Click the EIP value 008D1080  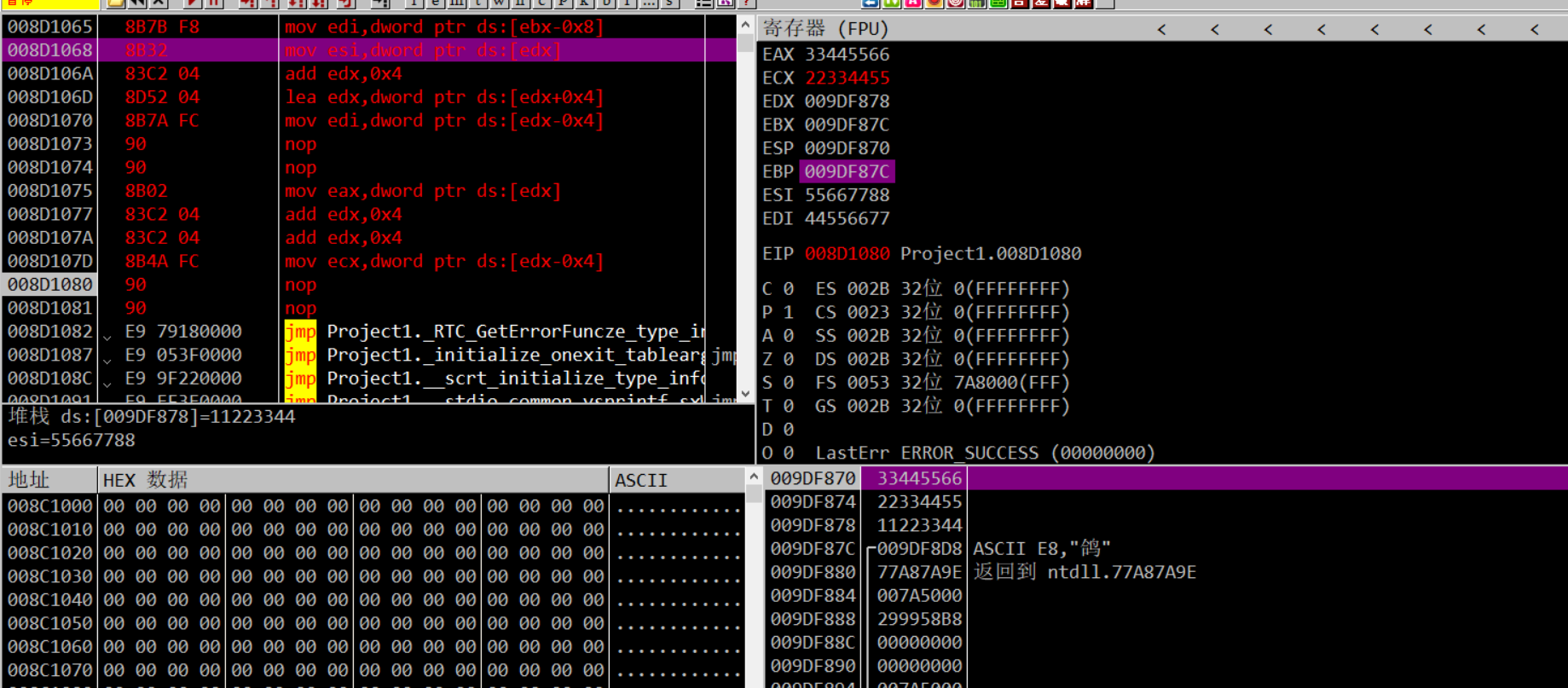click(847, 254)
